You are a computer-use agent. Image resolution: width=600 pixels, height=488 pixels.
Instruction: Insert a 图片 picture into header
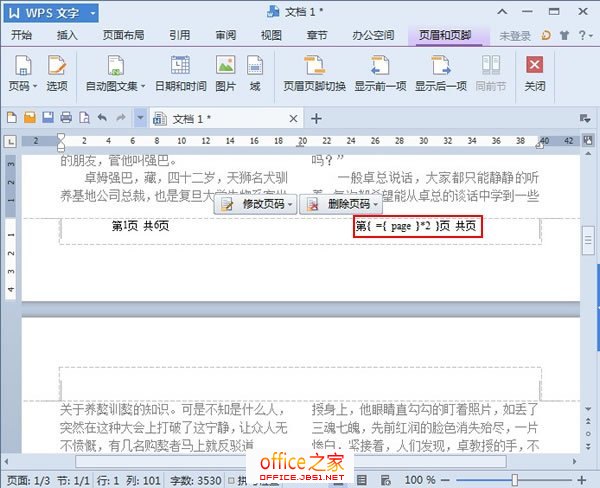(x=225, y=73)
